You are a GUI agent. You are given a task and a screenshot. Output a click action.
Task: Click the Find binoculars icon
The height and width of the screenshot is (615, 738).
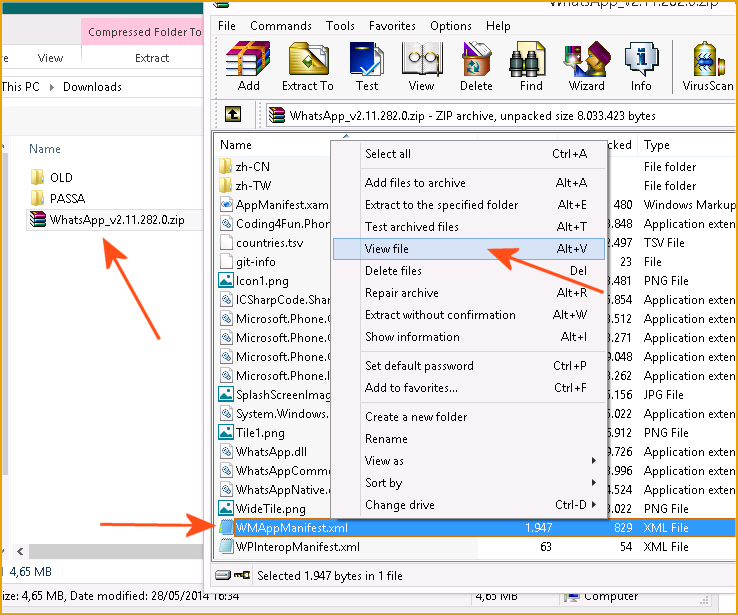(x=528, y=59)
